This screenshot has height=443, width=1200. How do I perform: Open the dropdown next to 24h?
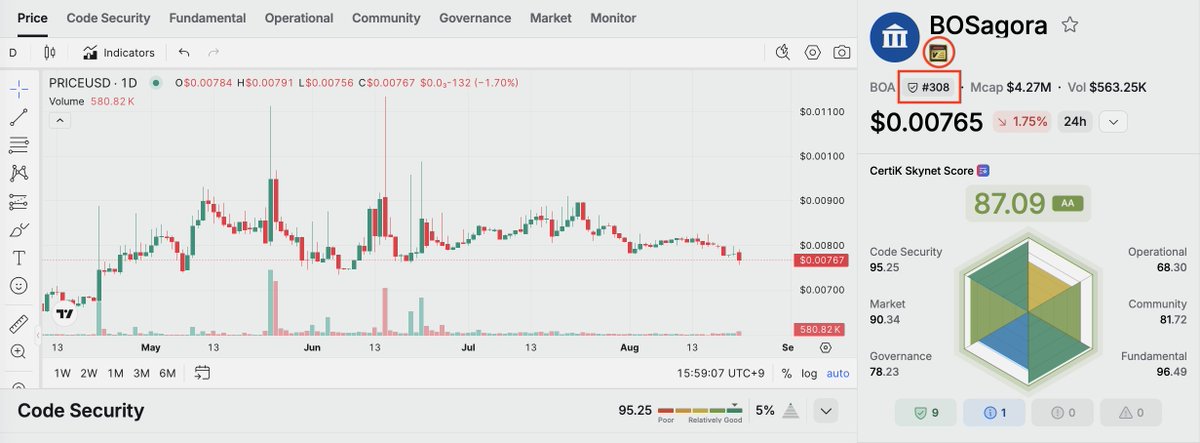(1114, 122)
